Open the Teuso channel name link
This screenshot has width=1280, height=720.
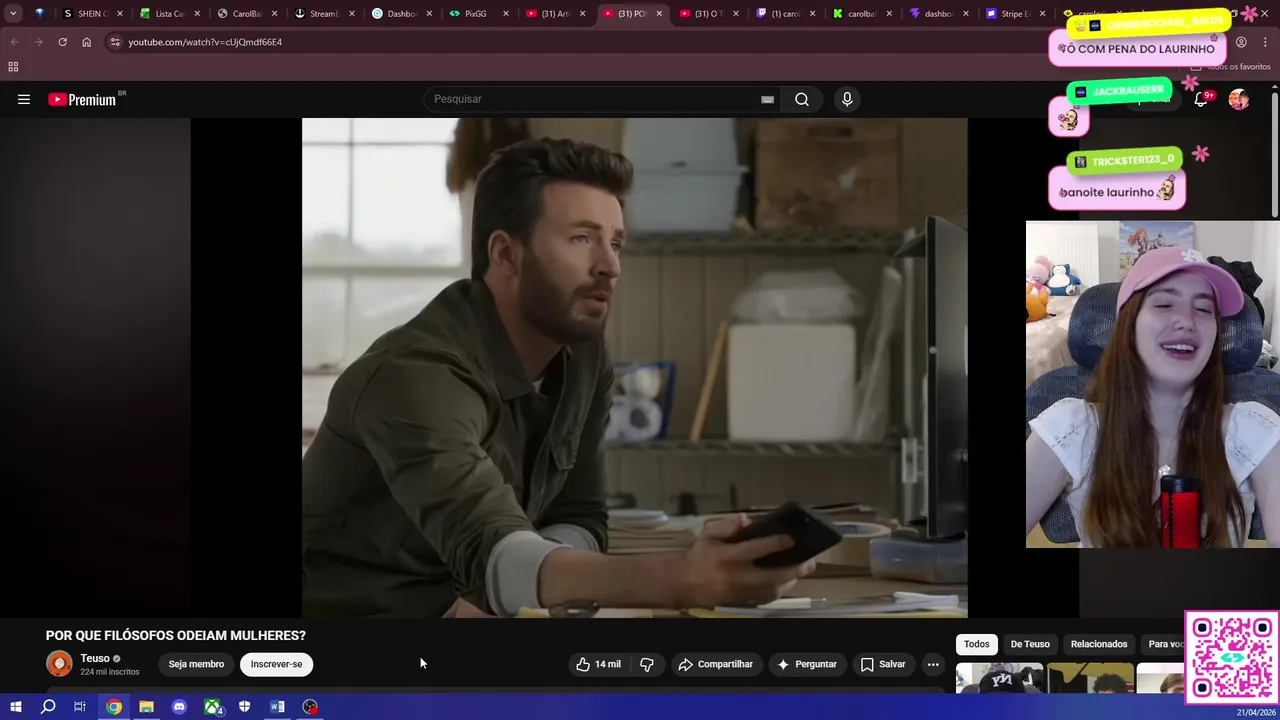pyautogui.click(x=95, y=658)
